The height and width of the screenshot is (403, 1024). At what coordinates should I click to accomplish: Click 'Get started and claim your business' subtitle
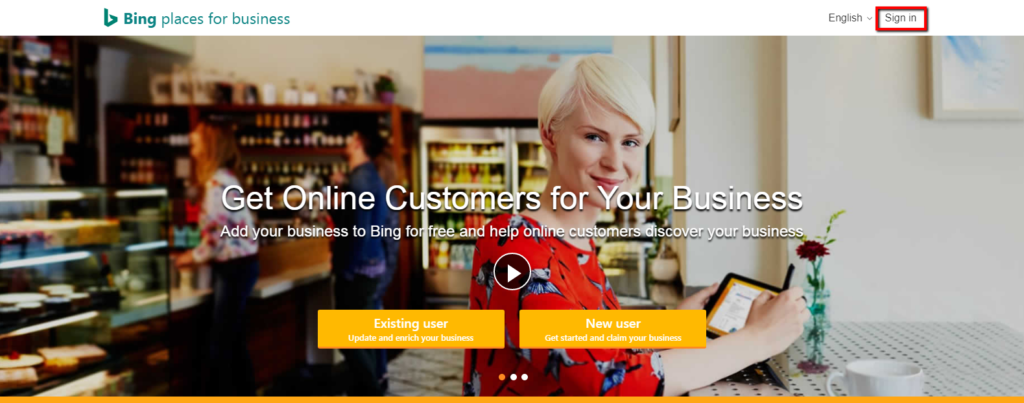pos(613,338)
